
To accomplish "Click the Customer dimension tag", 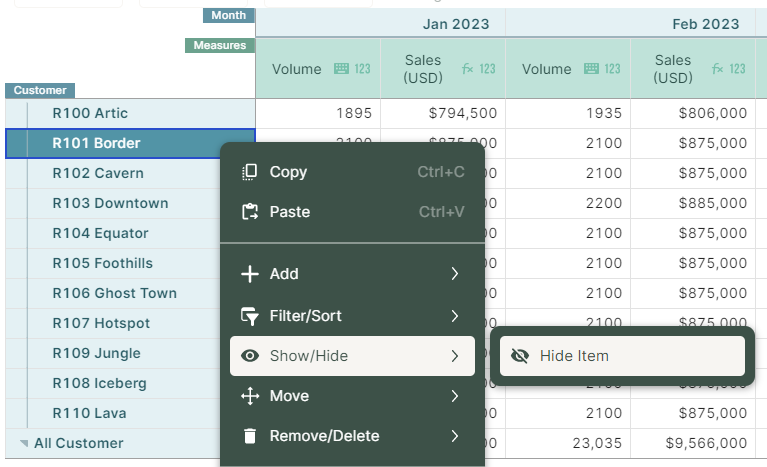I will [x=40, y=90].
